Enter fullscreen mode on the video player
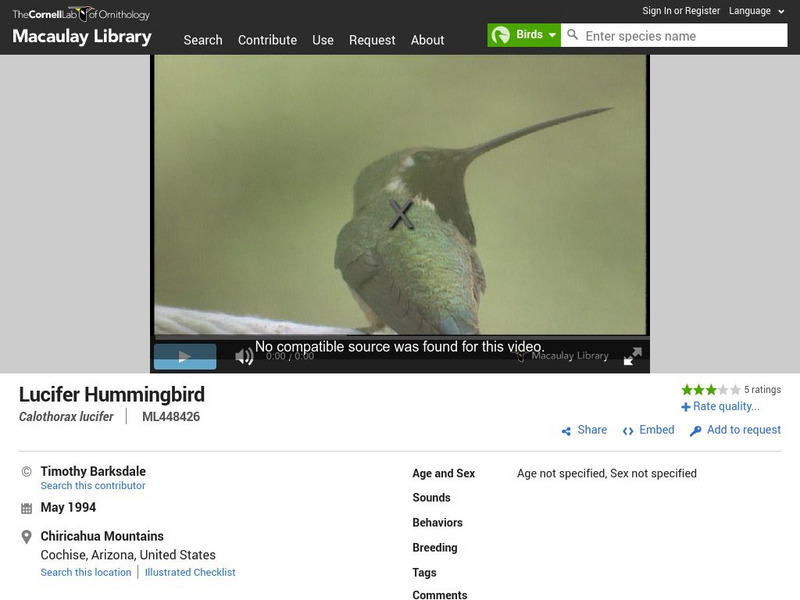This screenshot has width=800, height=600. [631, 356]
